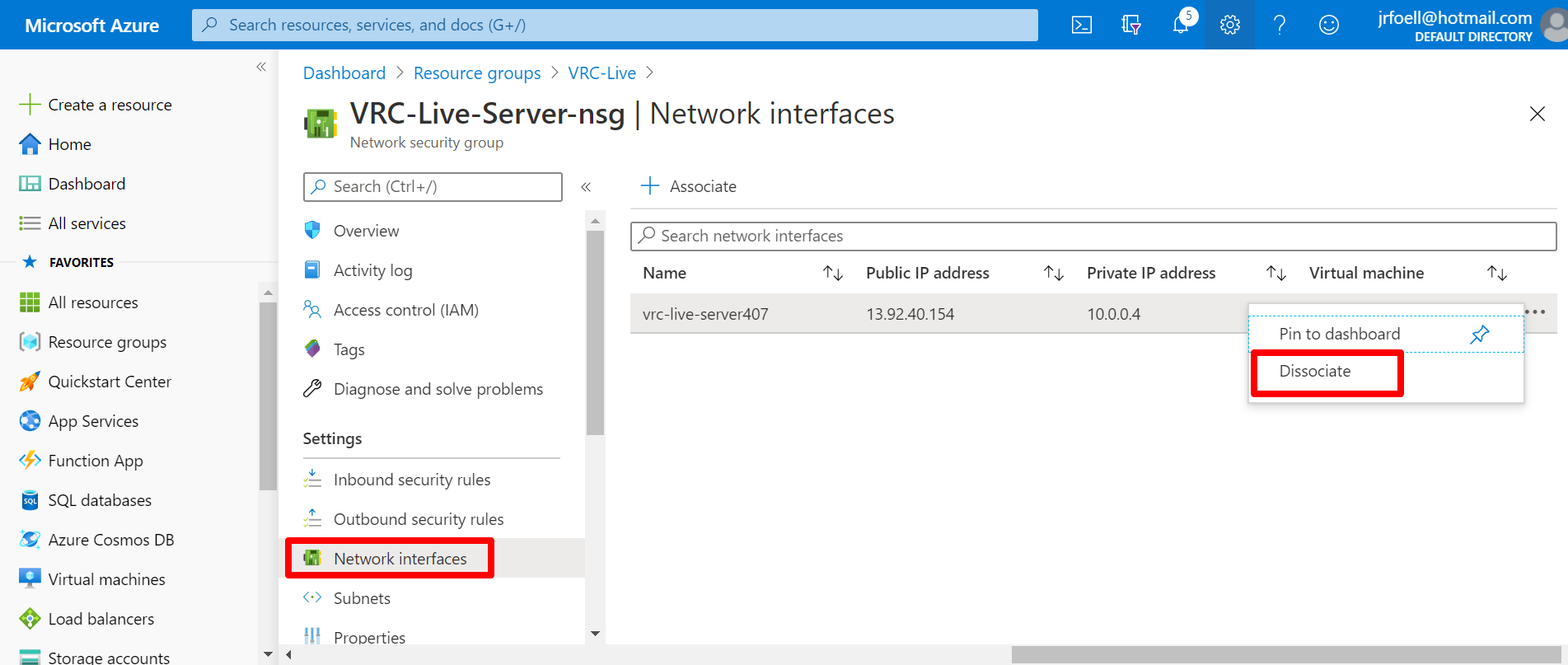
Task: Open Inbound security rules in Settings
Action: point(412,480)
